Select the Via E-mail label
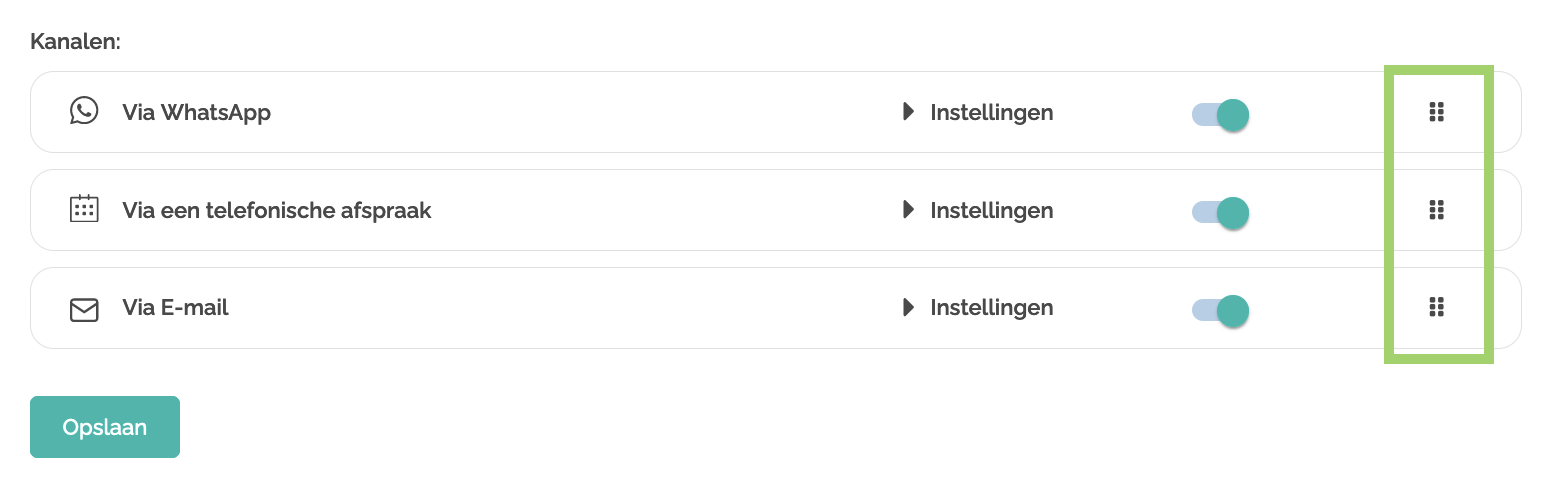 coord(175,307)
